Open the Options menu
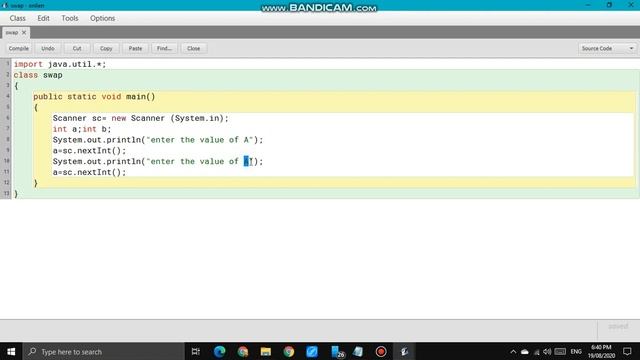 (x=102, y=18)
